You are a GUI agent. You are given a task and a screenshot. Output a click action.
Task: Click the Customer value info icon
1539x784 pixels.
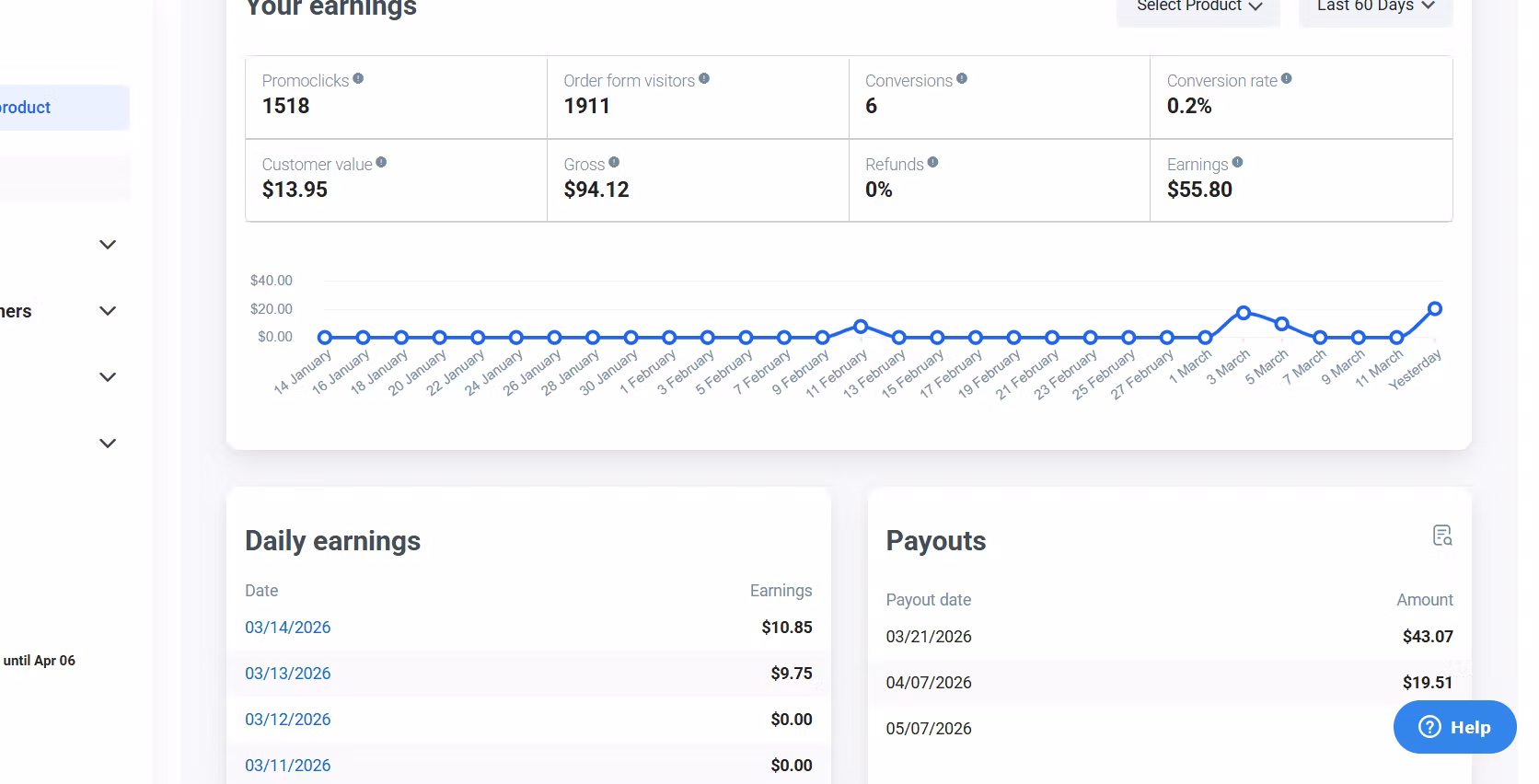(x=381, y=163)
